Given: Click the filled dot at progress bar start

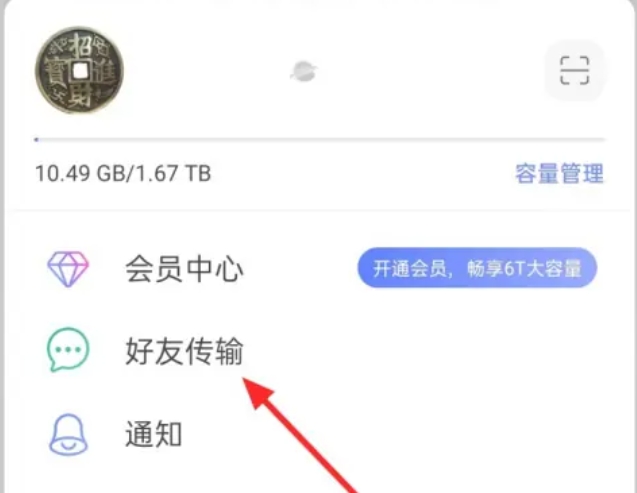Looking at the screenshot, I should (x=37, y=140).
